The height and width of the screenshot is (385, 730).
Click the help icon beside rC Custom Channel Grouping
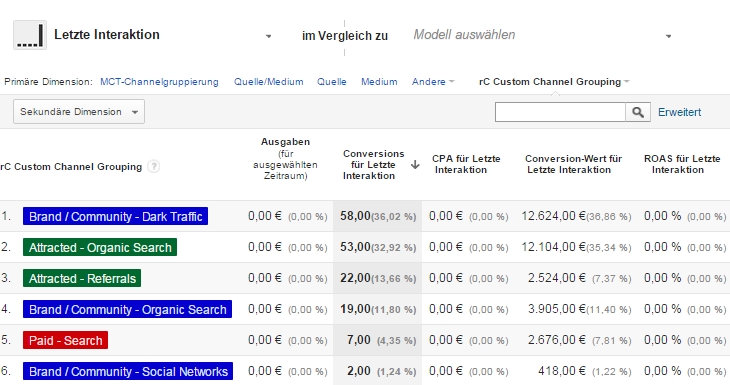(154, 167)
